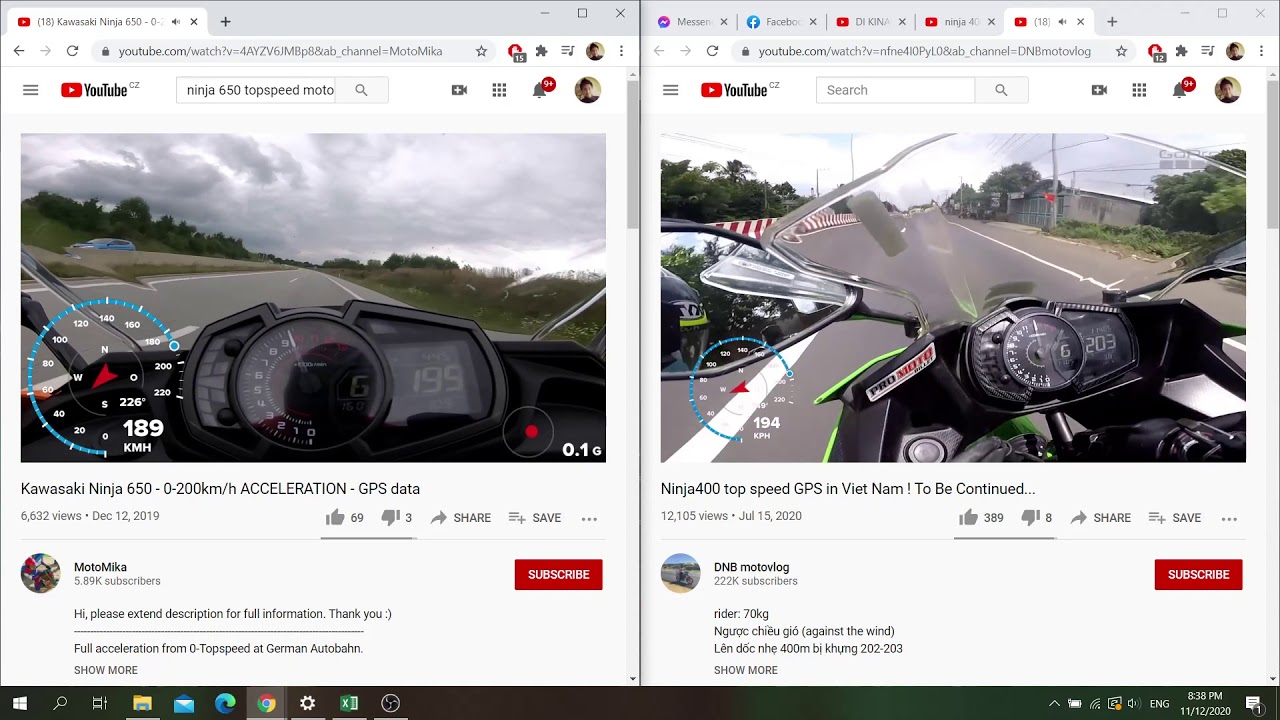Focus search box containing ninja 650 topspeed moto
Screen dimensions: 1280x720
256,90
